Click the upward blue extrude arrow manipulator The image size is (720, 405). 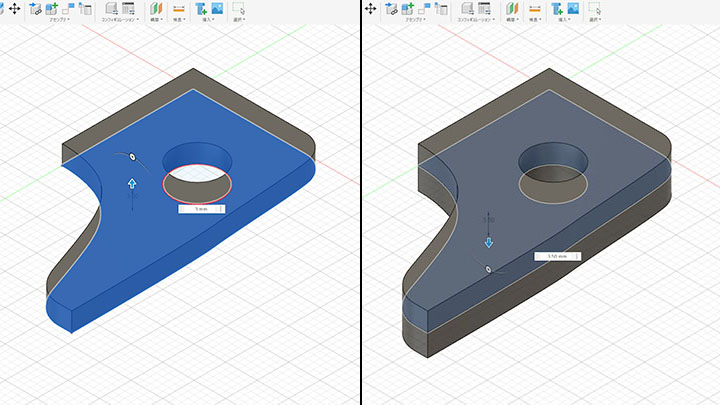pos(131,183)
